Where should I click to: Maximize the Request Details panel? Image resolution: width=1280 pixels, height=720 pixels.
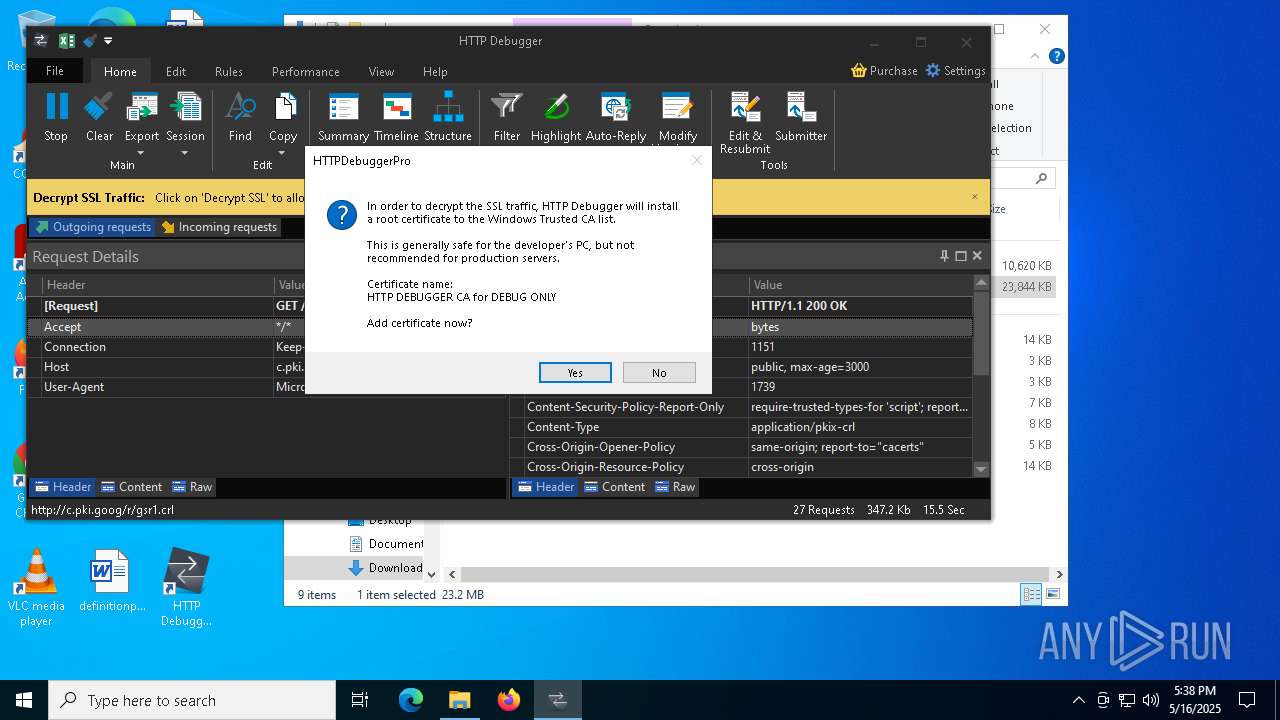961,256
